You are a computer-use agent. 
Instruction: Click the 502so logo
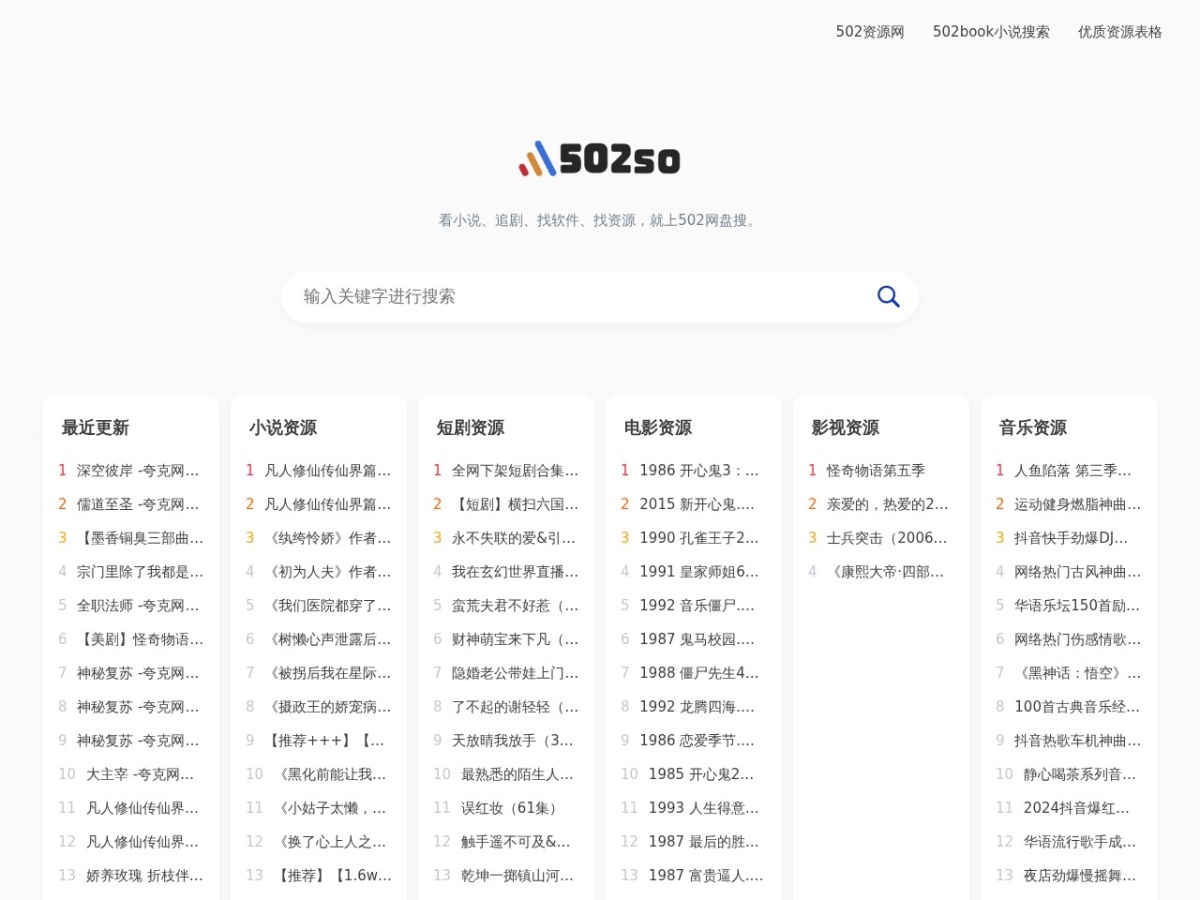599,159
